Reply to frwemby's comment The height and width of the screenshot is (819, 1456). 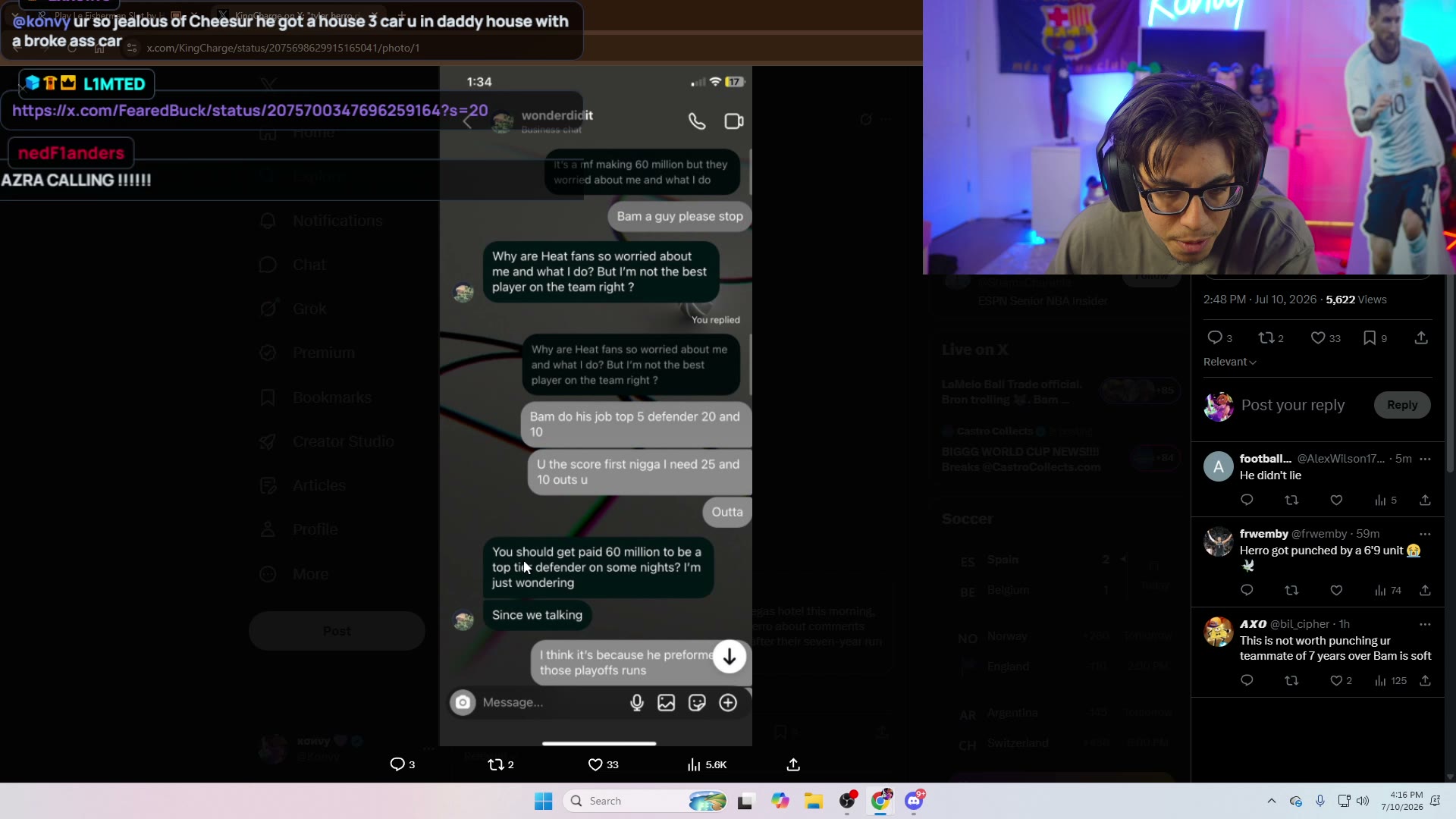pyautogui.click(x=1247, y=591)
